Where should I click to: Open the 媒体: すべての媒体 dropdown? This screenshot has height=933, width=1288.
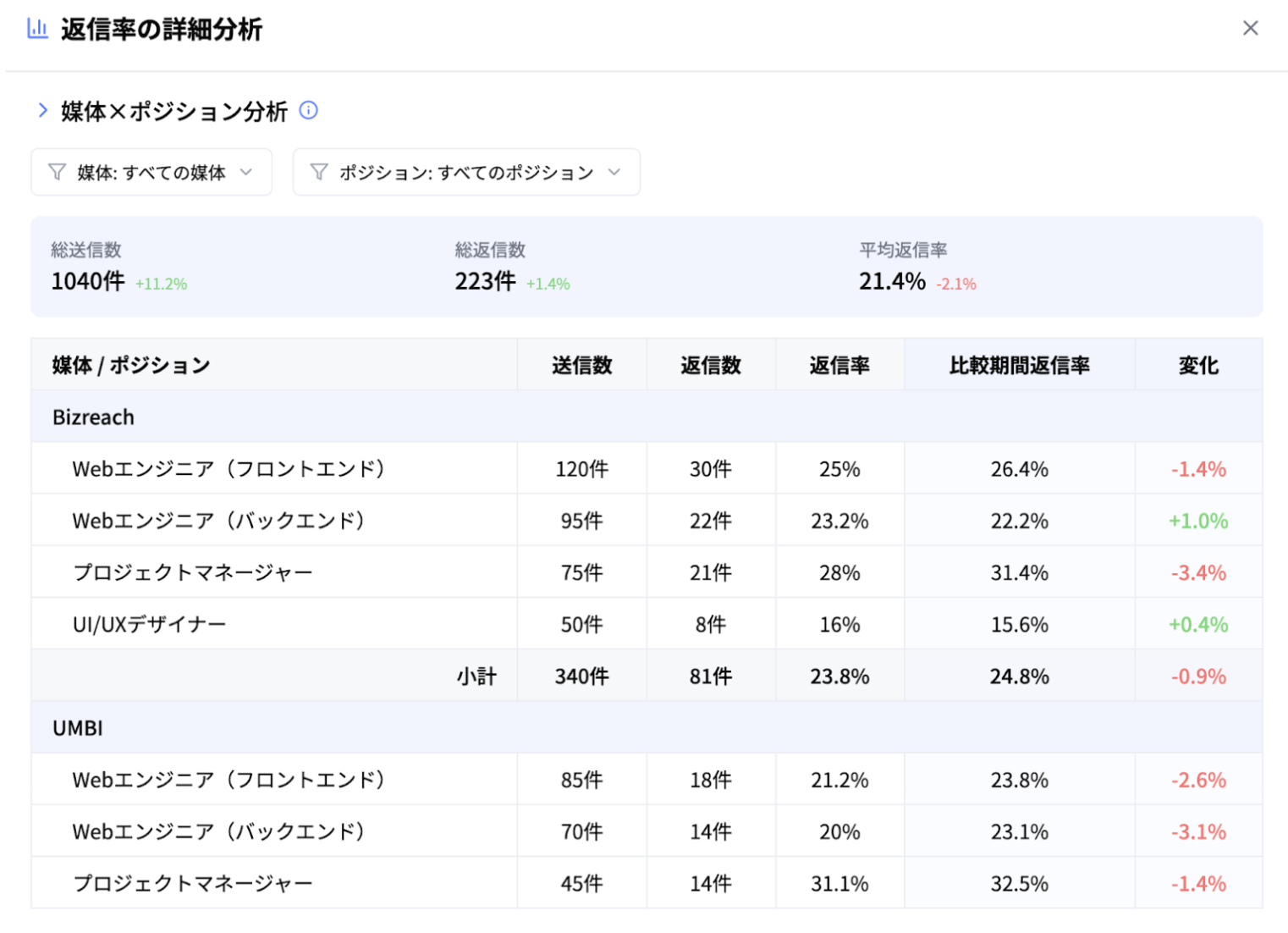click(152, 173)
